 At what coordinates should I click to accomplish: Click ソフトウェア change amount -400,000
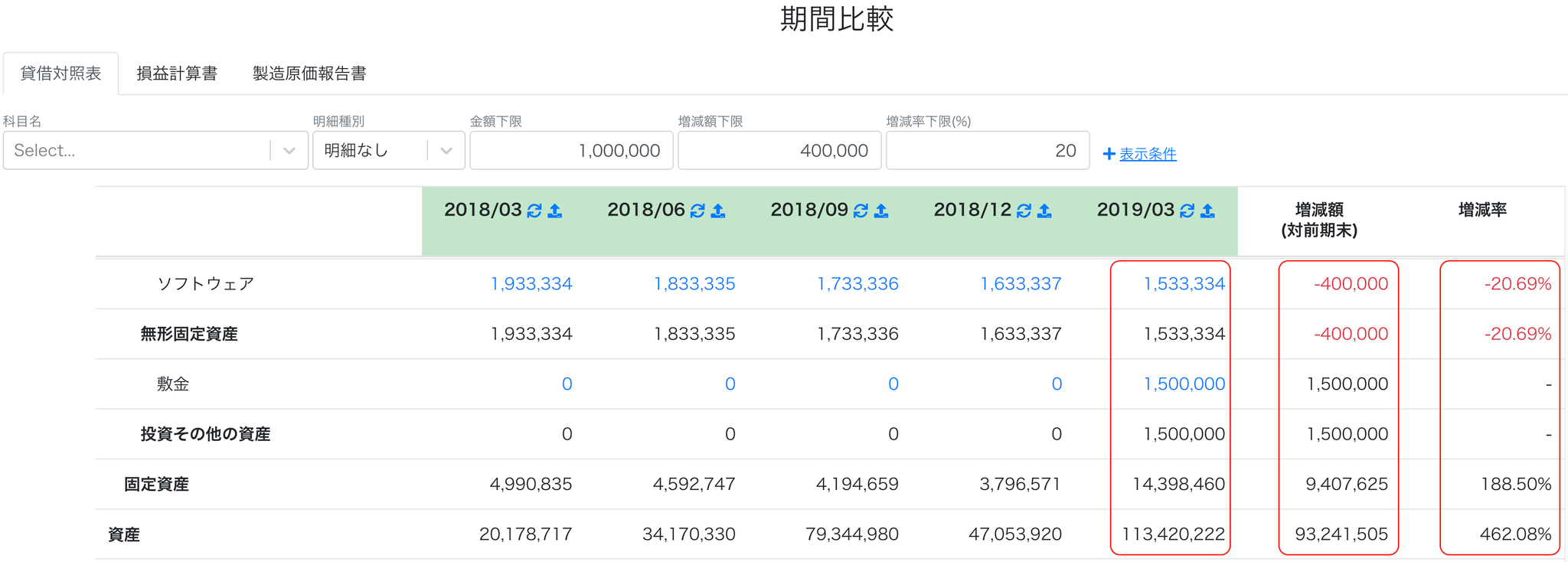[1351, 284]
